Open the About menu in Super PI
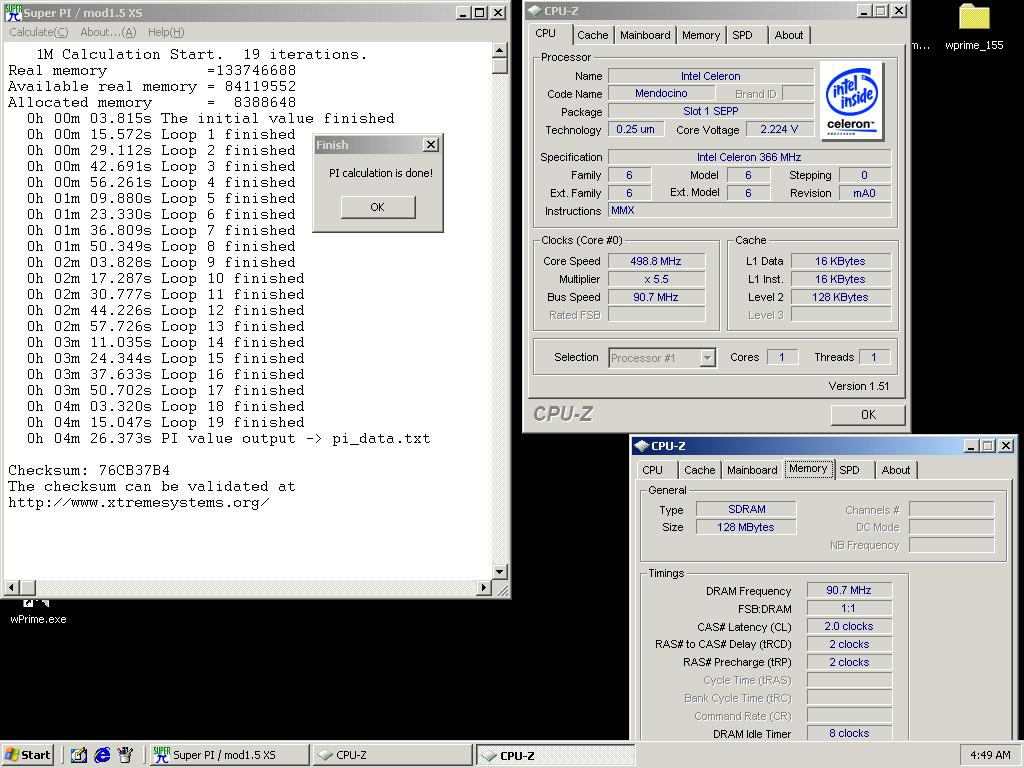Image resolution: width=1024 pixels, height=768 pixels. pos(108,32)
